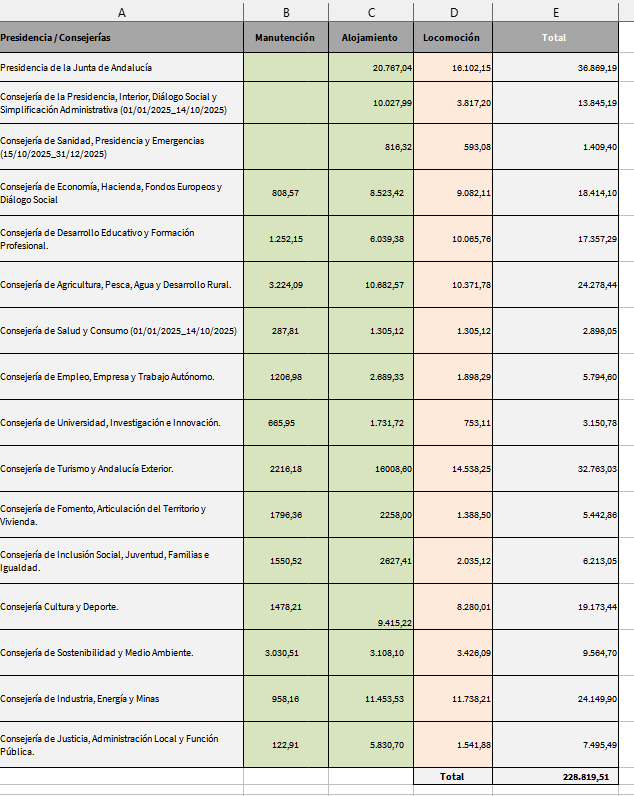
Task: Select Alojamiento value 16008,60
Action: pos(371,469)
